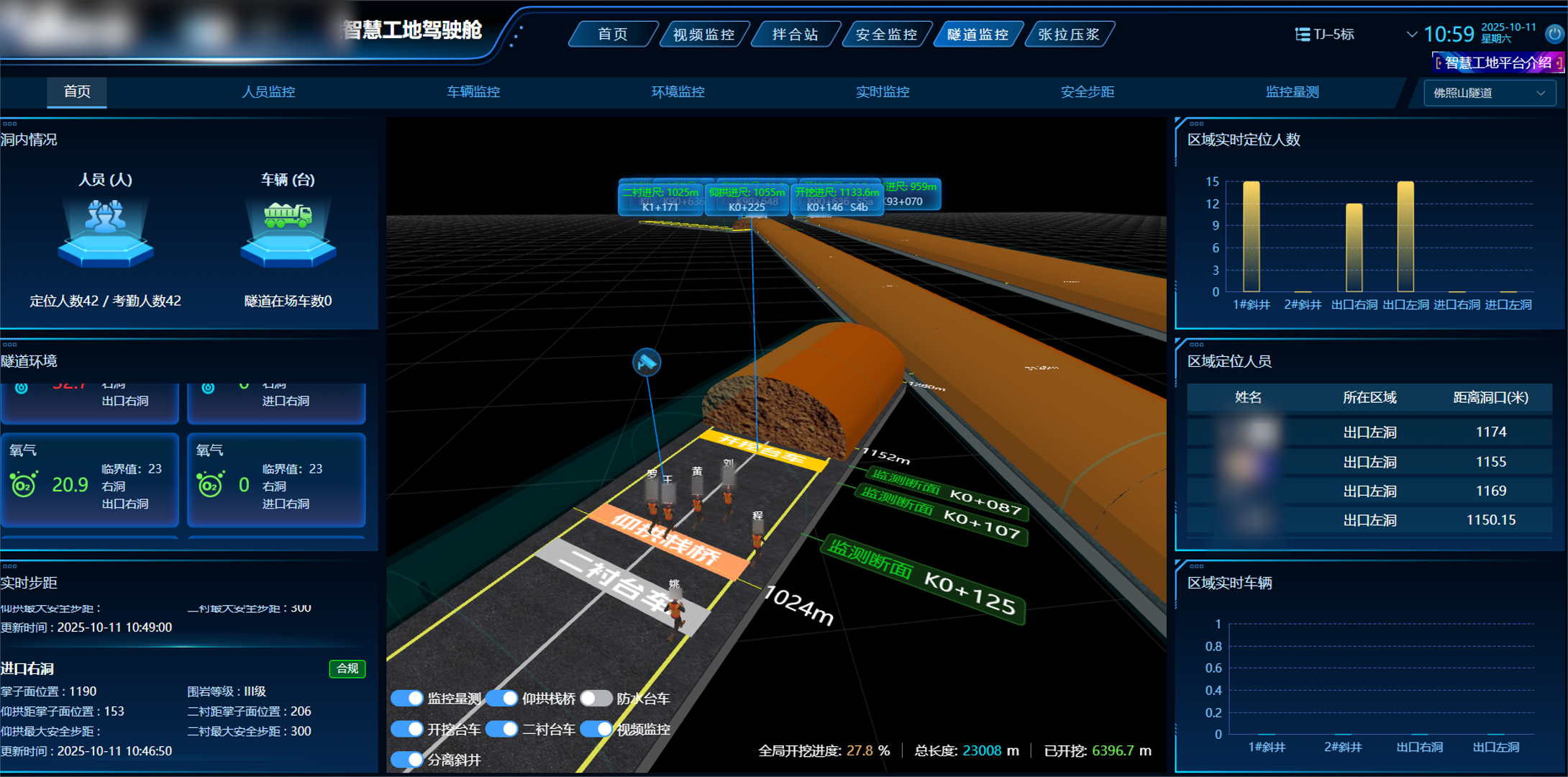The height and width of the screenshot is (777, 1568).
Task: Turn off the 分离斜井 switch
Action: tap(407, 759)
